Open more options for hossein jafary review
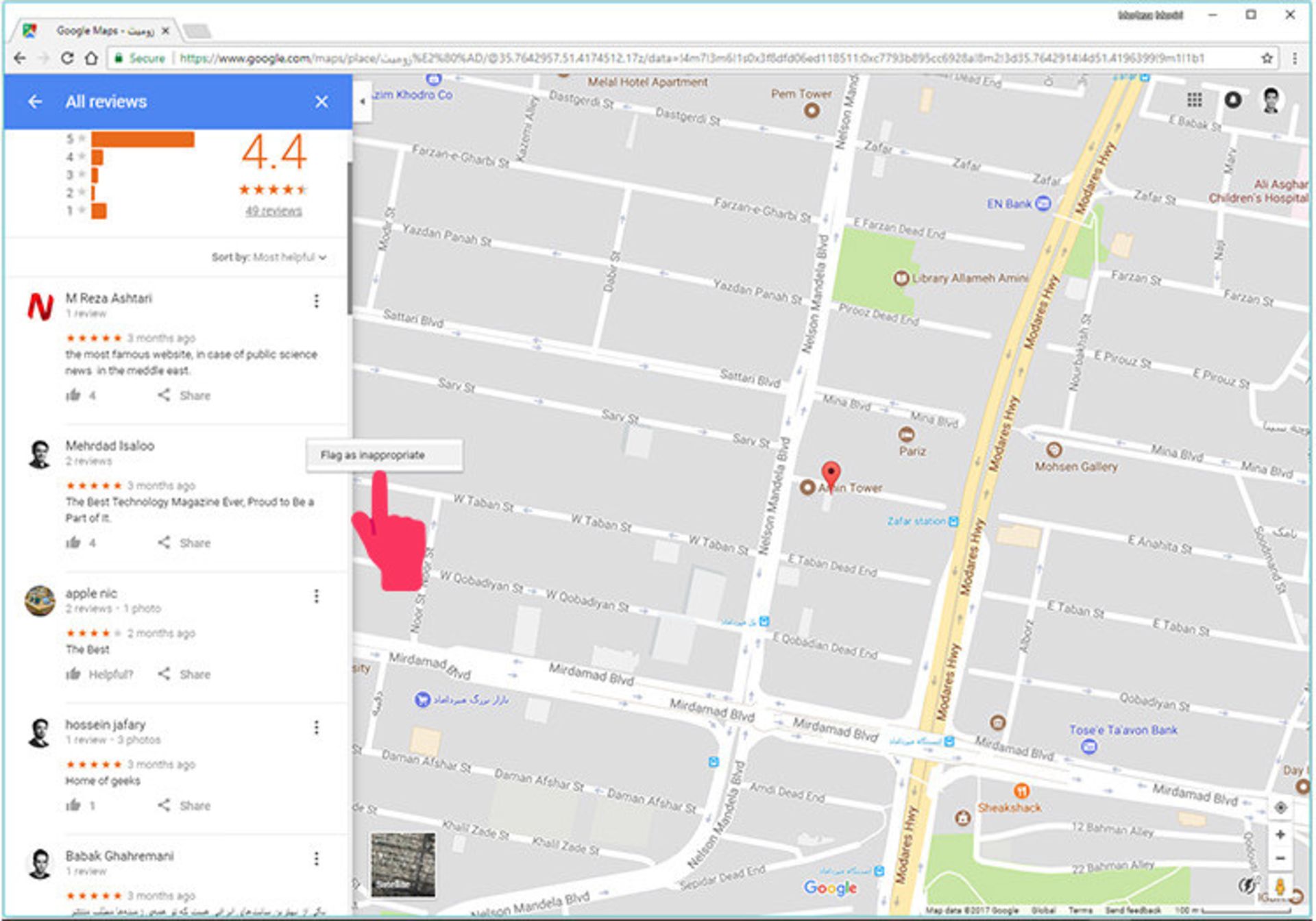The height and width of the screenshot is (921, 1316). (317, 727)
